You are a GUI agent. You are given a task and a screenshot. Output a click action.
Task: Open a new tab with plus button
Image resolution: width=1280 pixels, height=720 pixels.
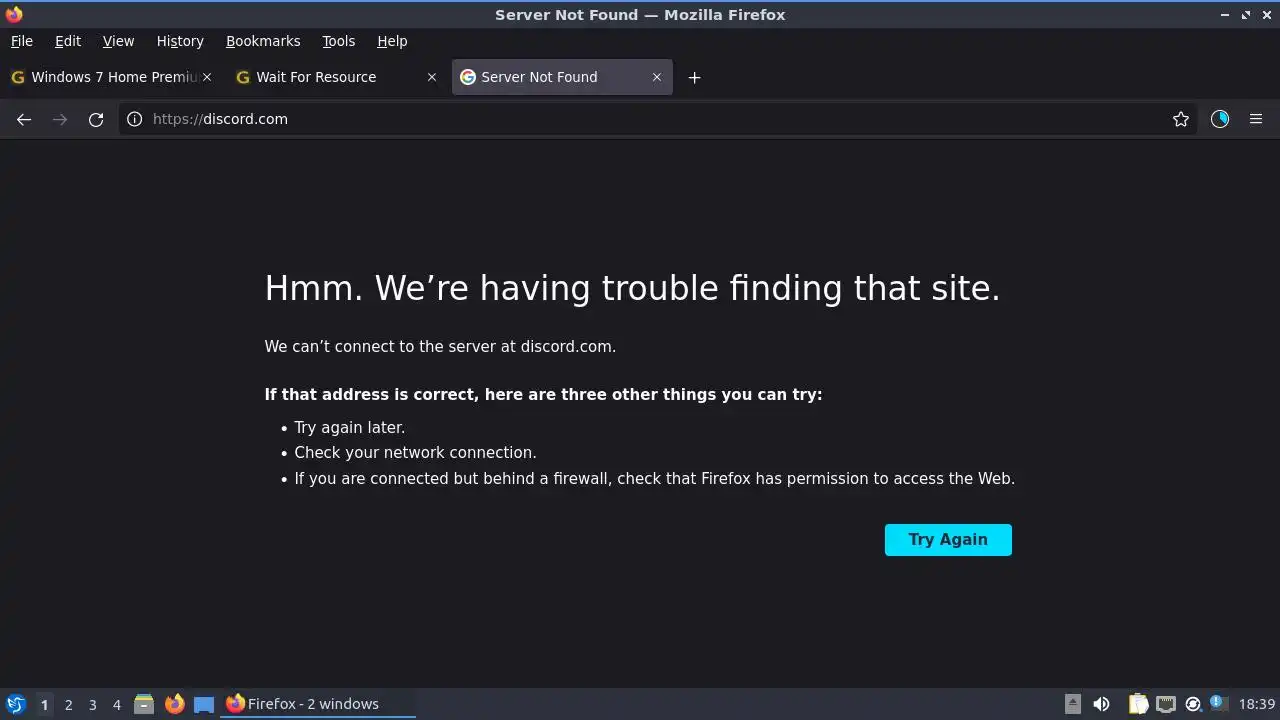click(x=694, y=77)
